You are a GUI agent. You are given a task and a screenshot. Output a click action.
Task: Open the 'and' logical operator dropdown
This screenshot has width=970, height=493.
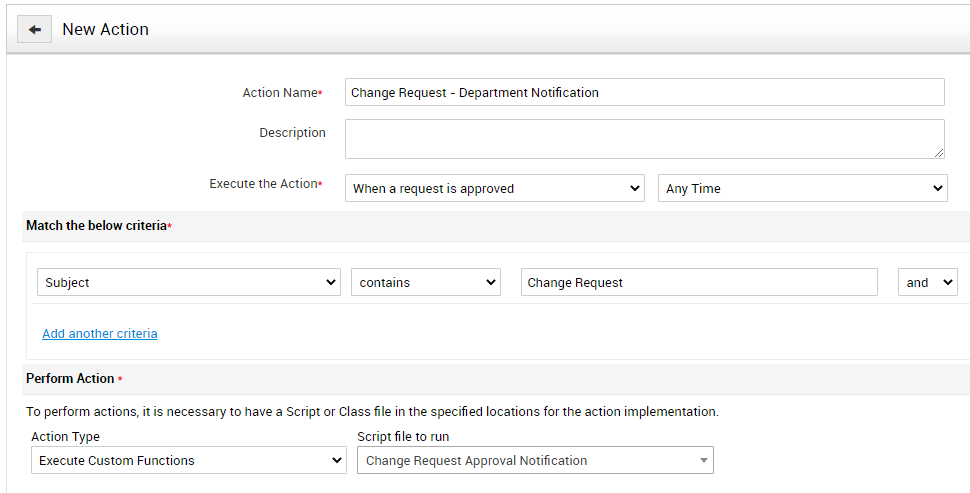click(927, 283)
